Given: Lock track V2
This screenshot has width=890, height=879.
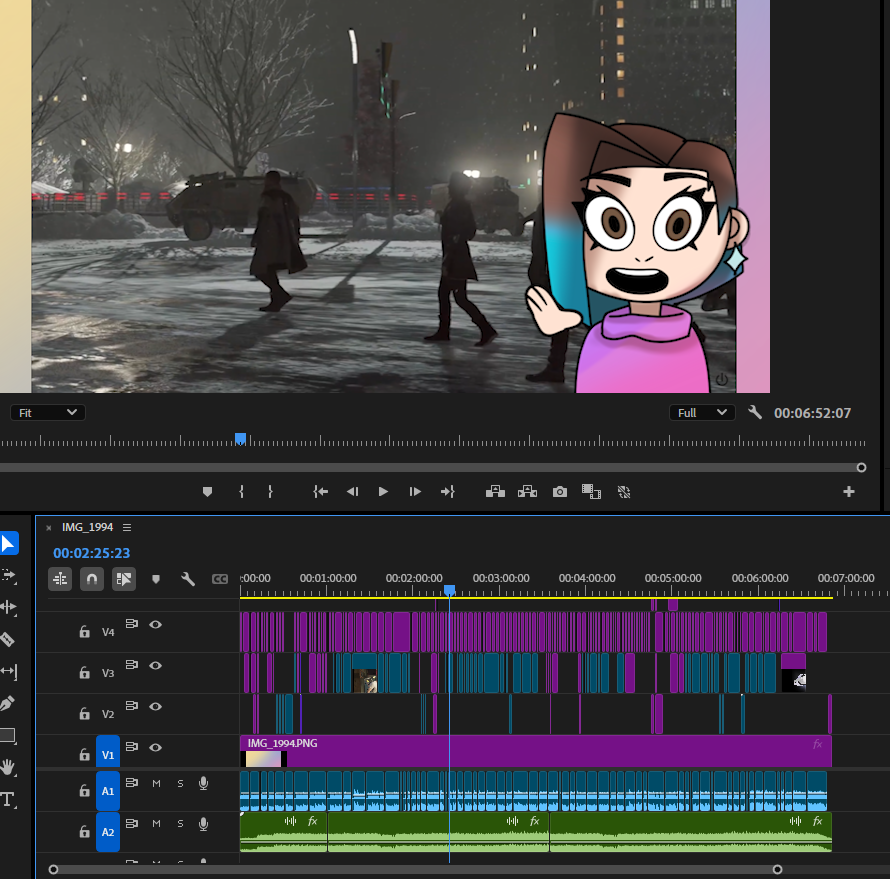Looking at the screenshot, I should tap(85, 713).
